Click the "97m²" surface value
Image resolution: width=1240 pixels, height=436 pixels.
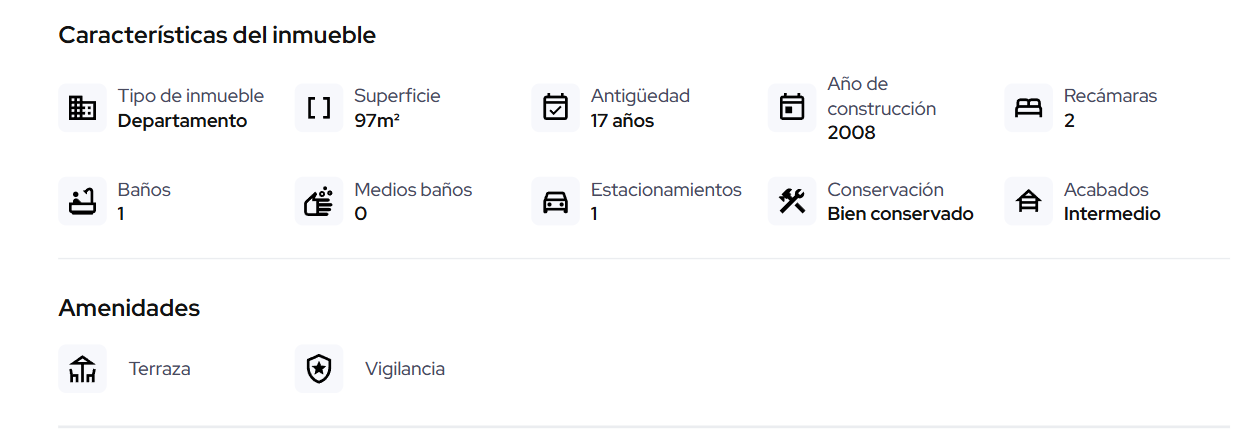point(377,121)
